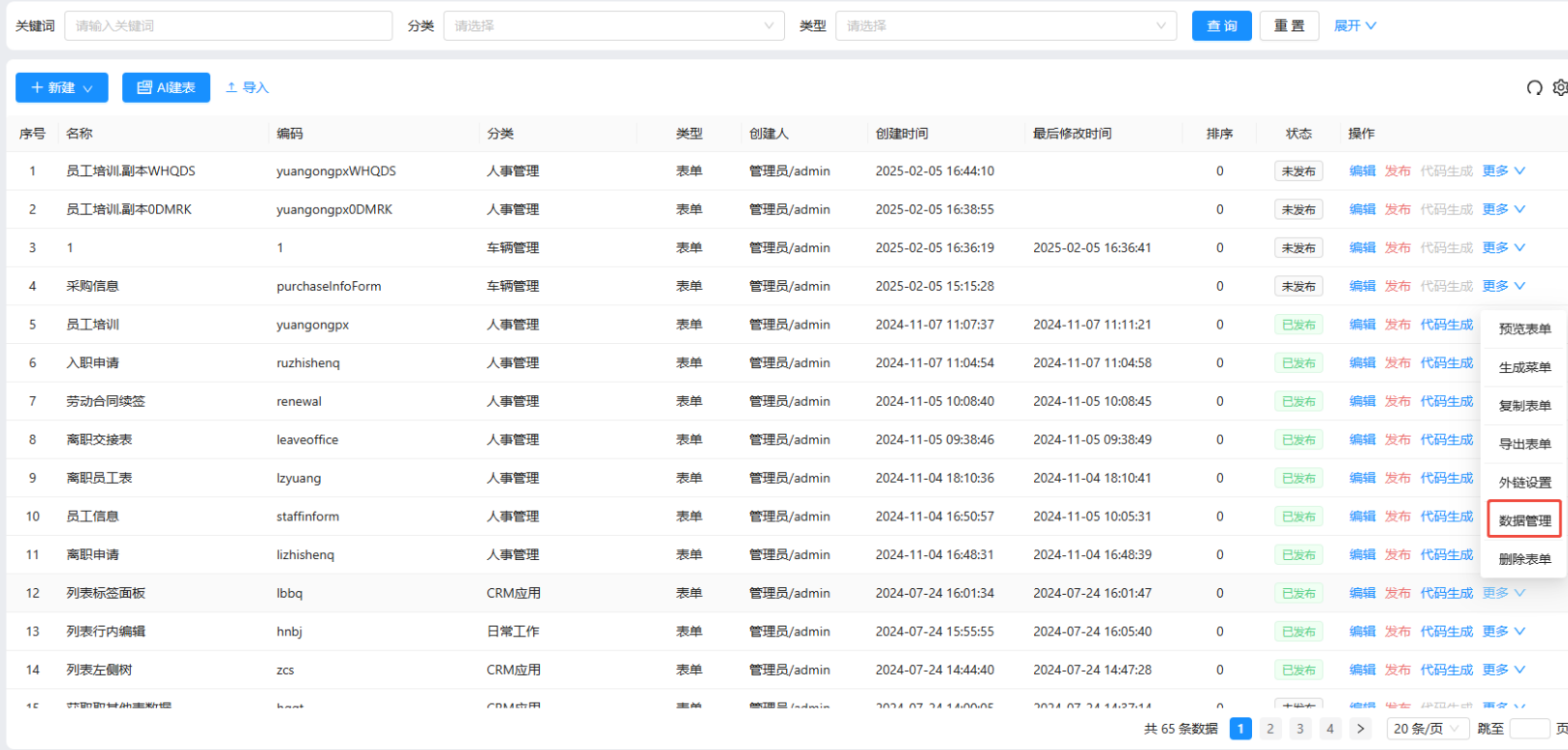Open the table settings gear icon
Image resolution: width=1568 pixels, height=750 pixels.
point(1559,88)
